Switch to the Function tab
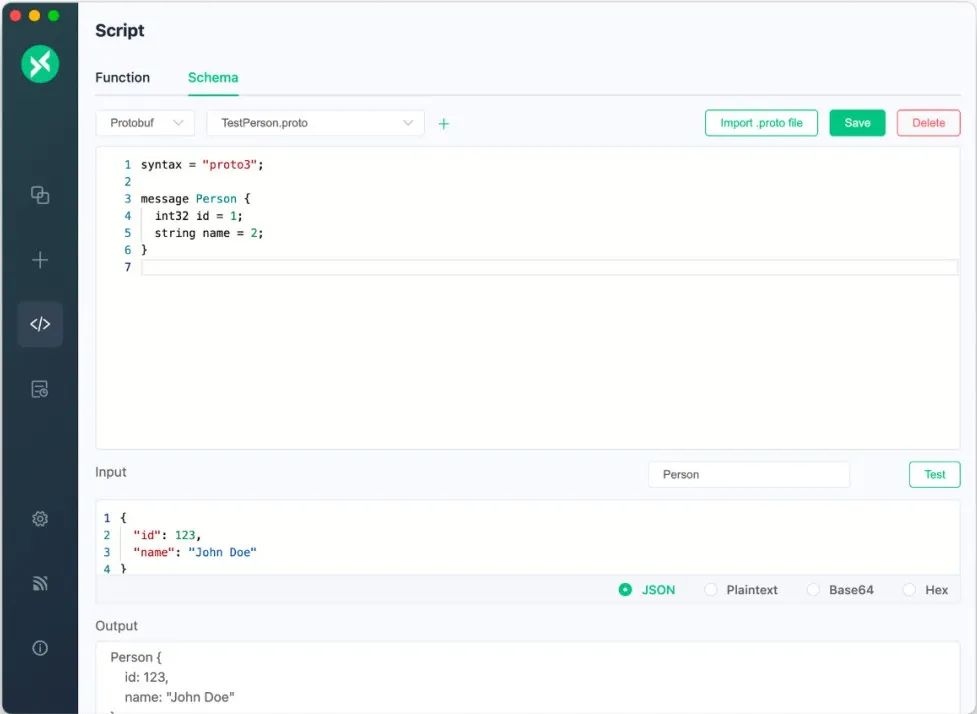 click(x=122, y=77)
